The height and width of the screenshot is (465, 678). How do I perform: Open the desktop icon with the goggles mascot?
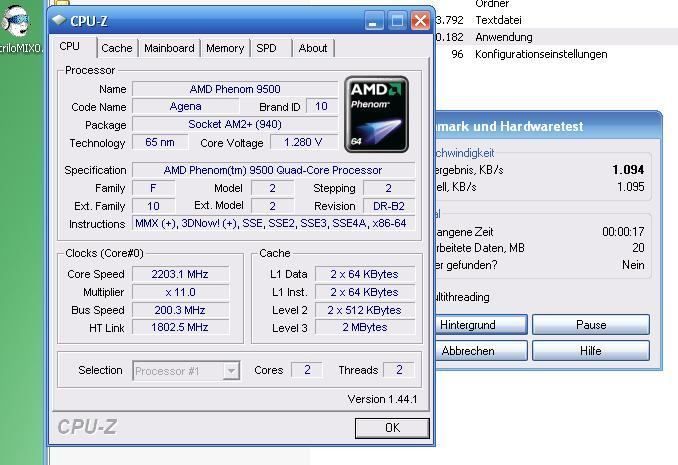point(16,22)
